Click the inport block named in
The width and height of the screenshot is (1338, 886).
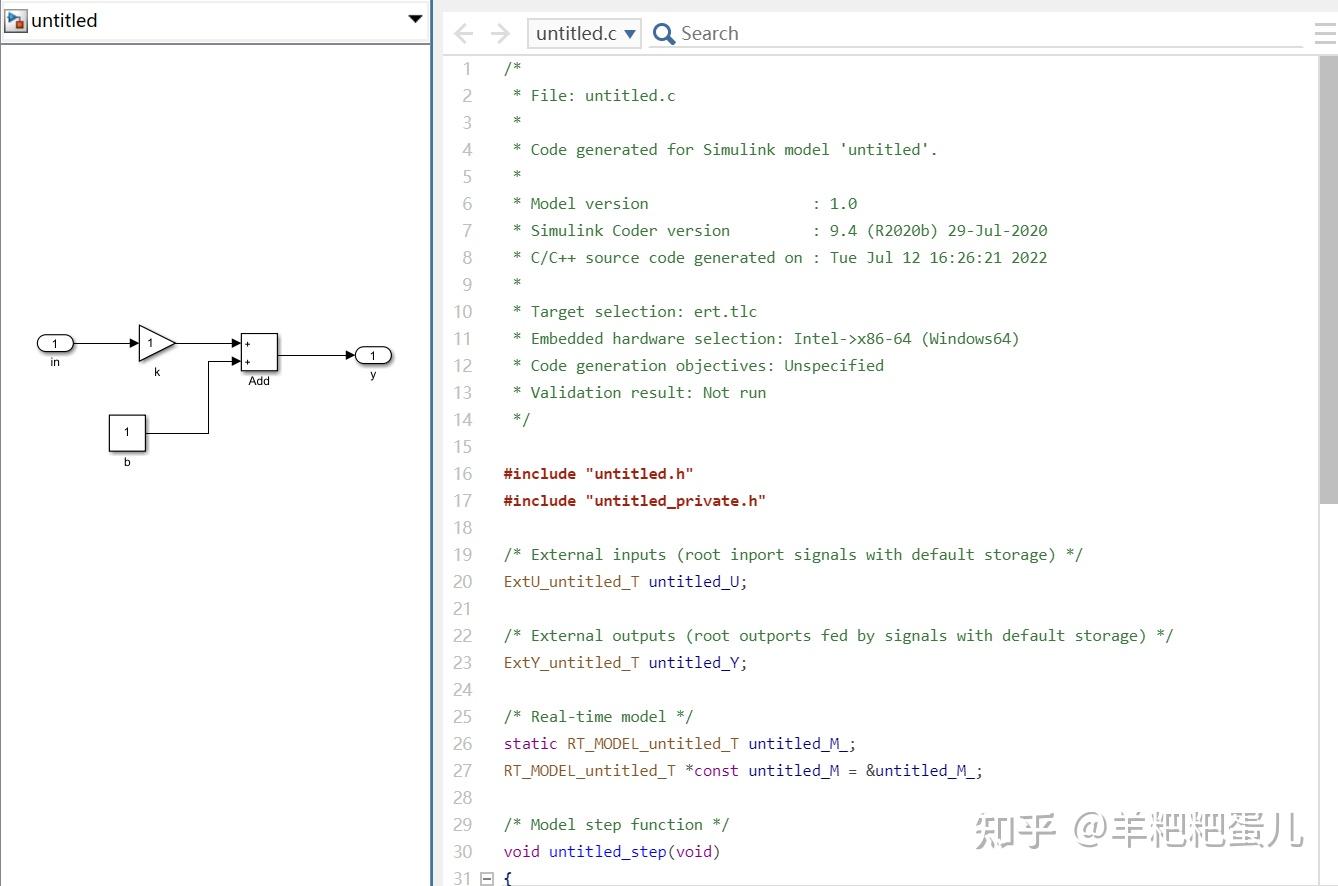point(55,343)
